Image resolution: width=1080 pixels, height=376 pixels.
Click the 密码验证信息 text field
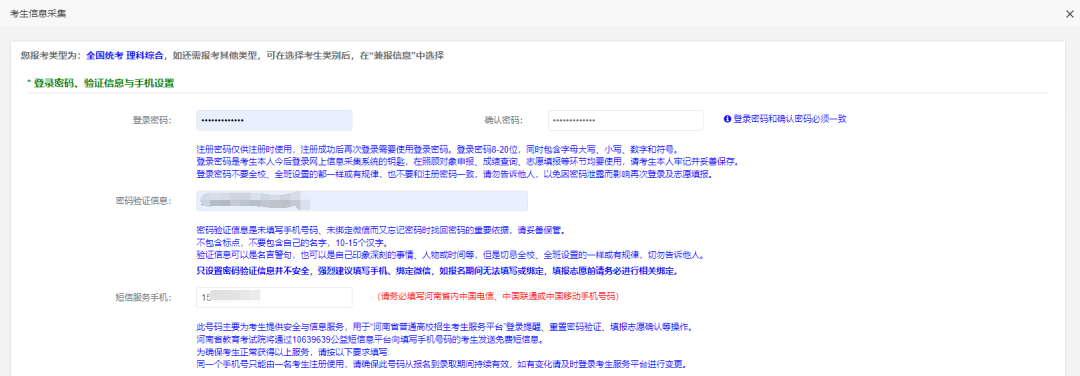coord(362,201)
